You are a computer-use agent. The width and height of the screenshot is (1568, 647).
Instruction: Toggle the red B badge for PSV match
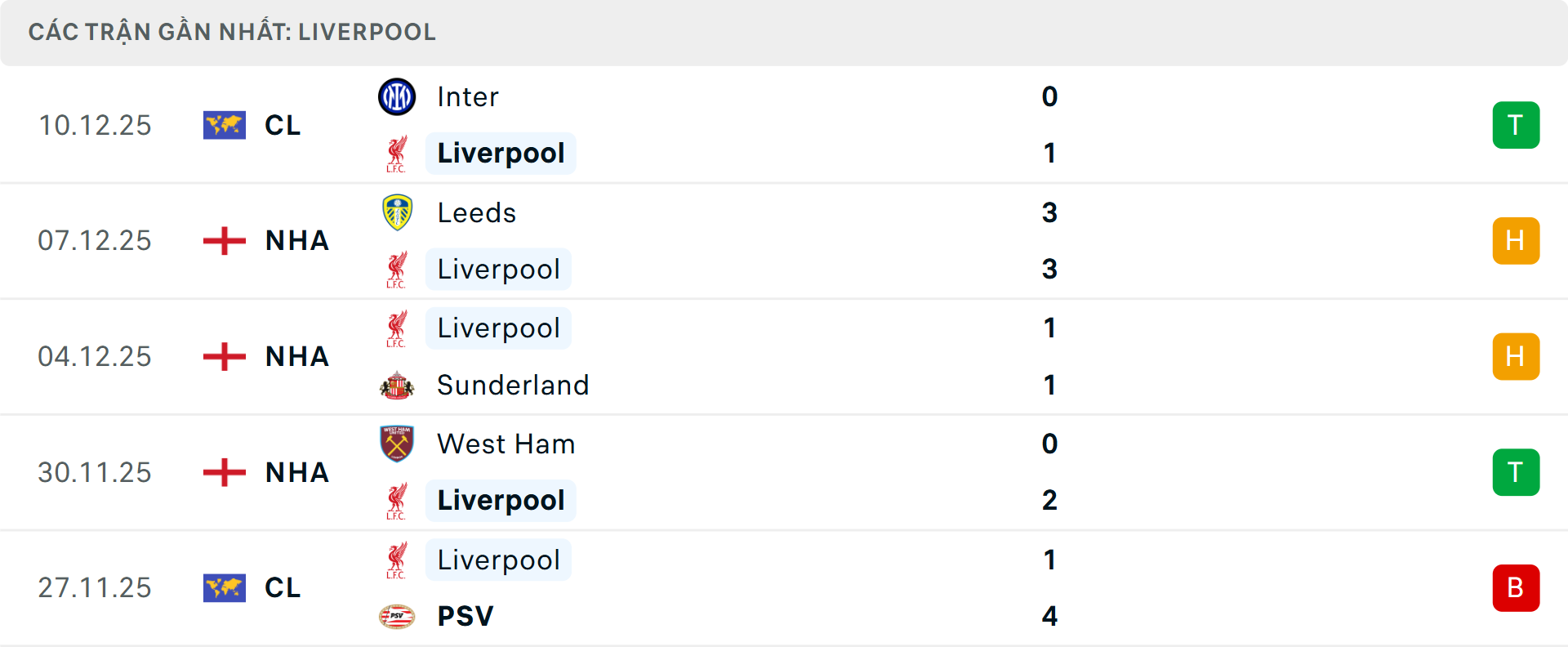coord(1517,587)
